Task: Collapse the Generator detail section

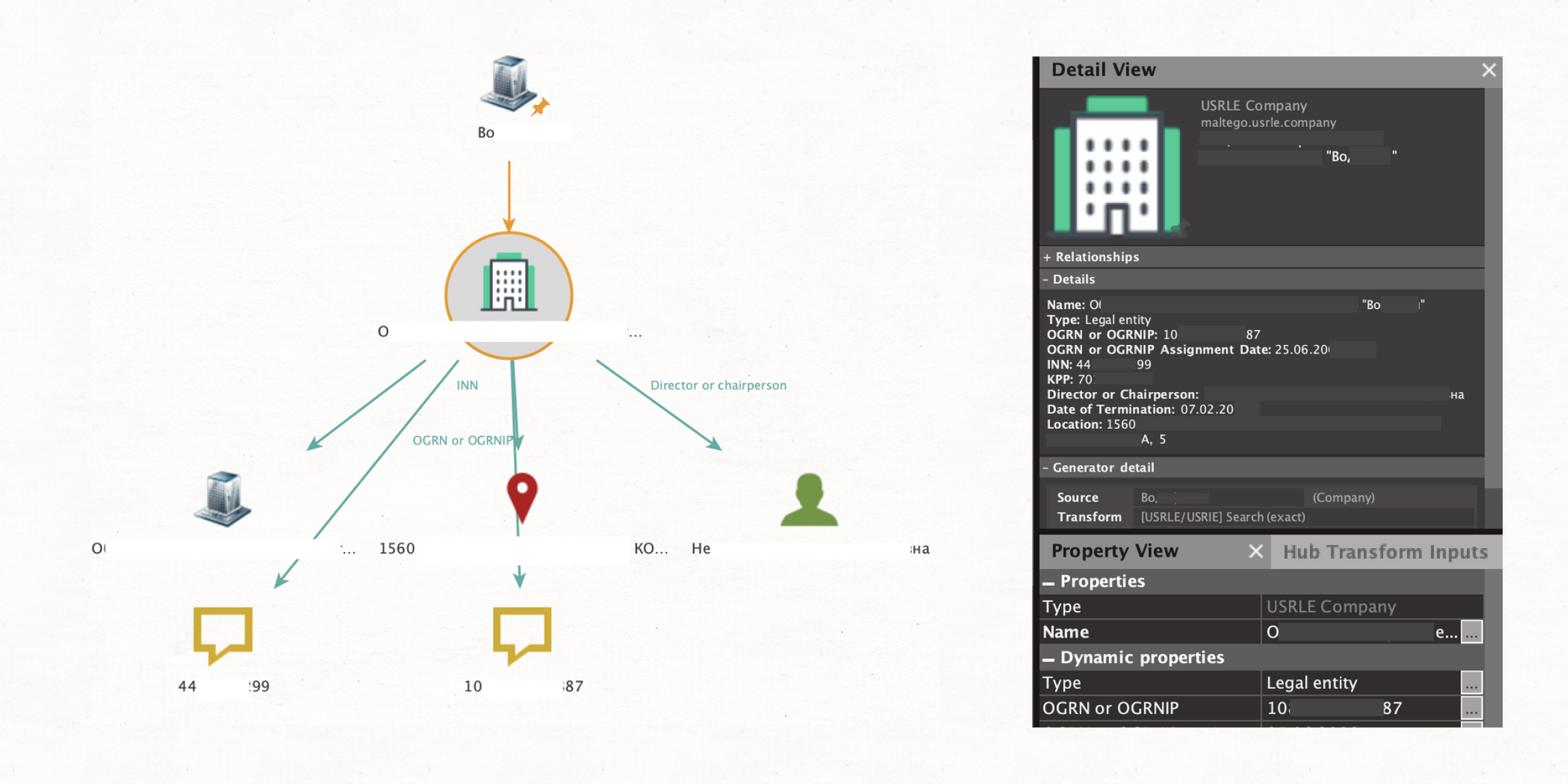Action: tap(1046, 467)
